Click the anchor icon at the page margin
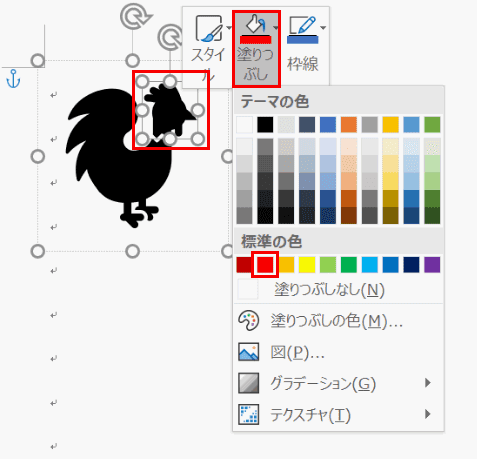Screen dimensions: 477x459 coord(13,79)
